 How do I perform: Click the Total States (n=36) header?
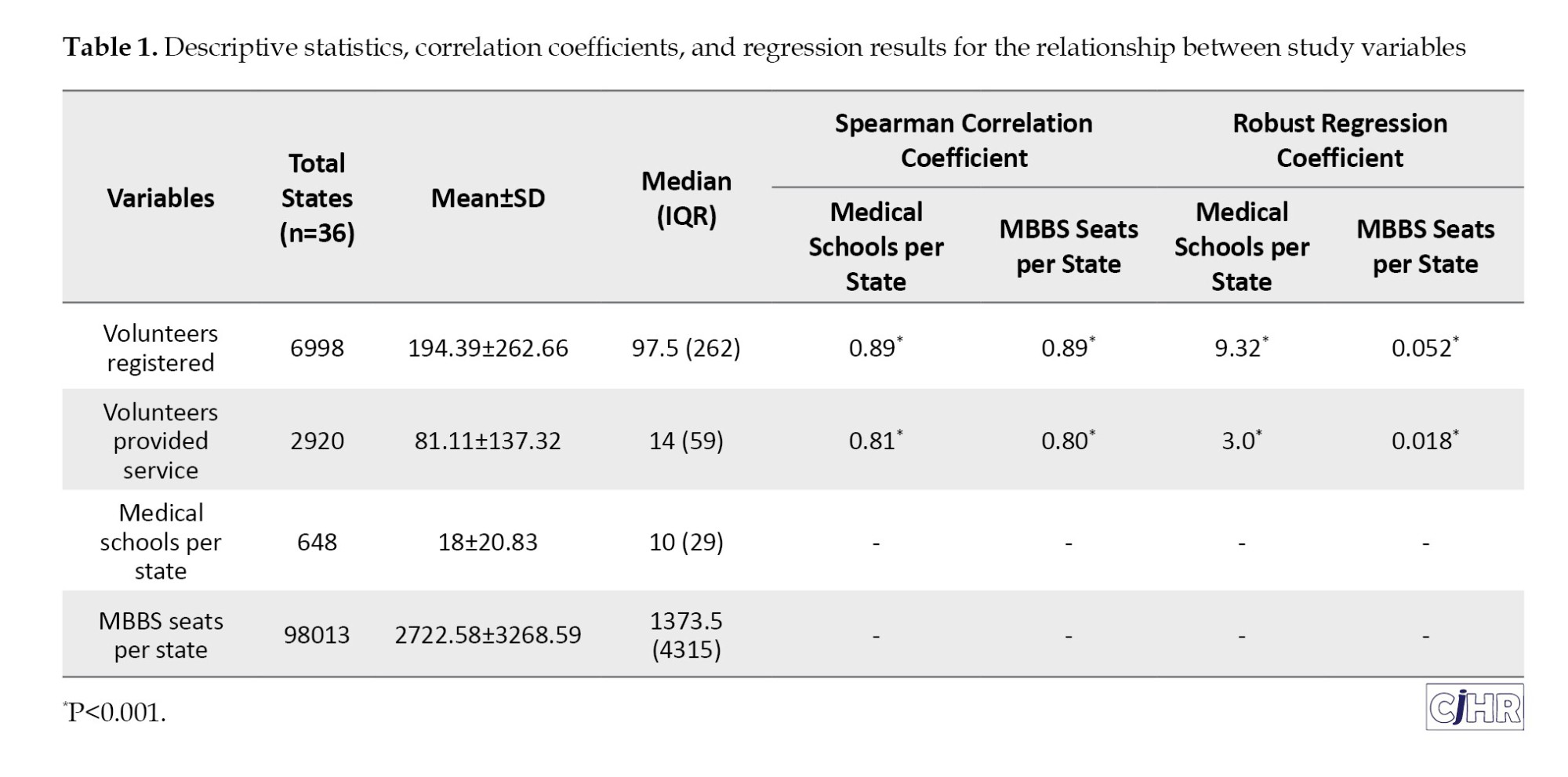pyautogui.click(x=317, y=198)
